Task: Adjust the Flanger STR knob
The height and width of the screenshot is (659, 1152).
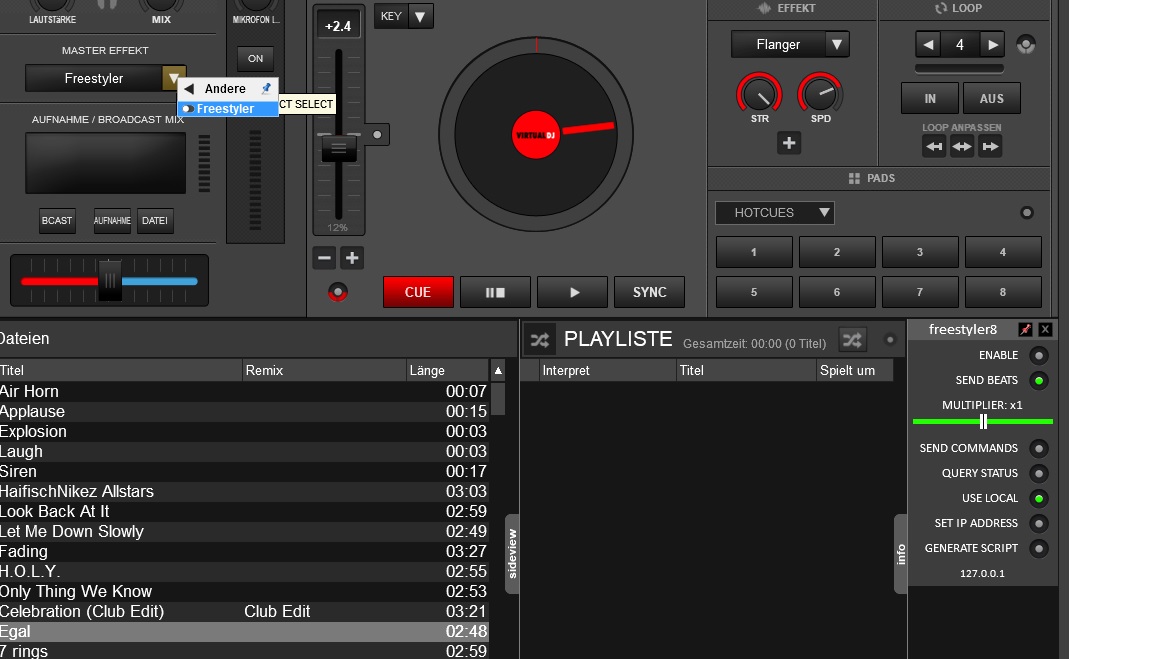Action: [760, 94]
